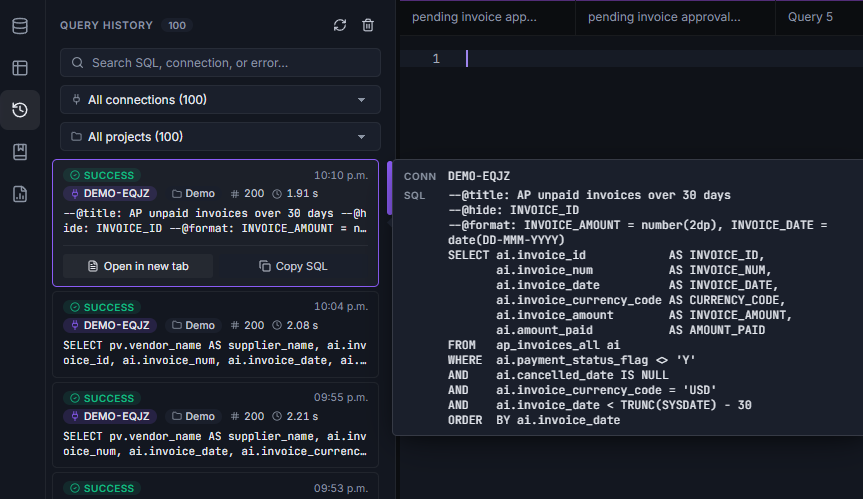Click the QUERY HISTORY panel heading
This screenshot has height=499, width=863.
106,25
